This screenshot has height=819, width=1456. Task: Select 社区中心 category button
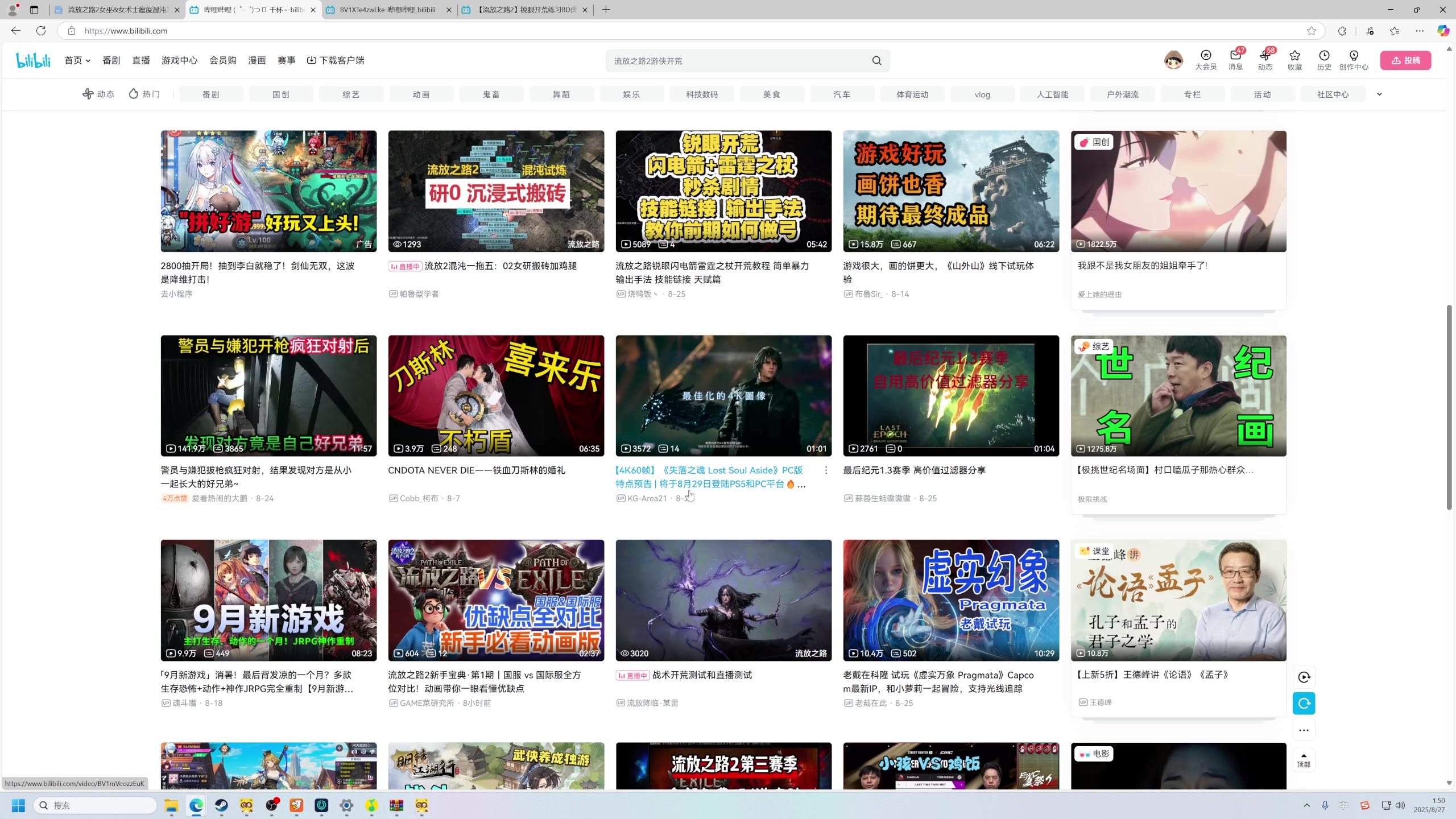click(1333, 94)
